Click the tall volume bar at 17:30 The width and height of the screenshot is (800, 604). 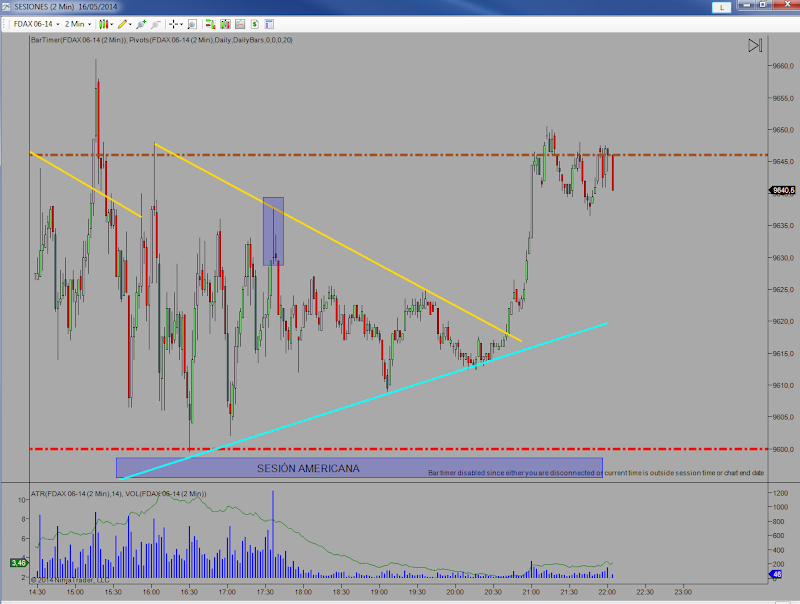[273, 534]
